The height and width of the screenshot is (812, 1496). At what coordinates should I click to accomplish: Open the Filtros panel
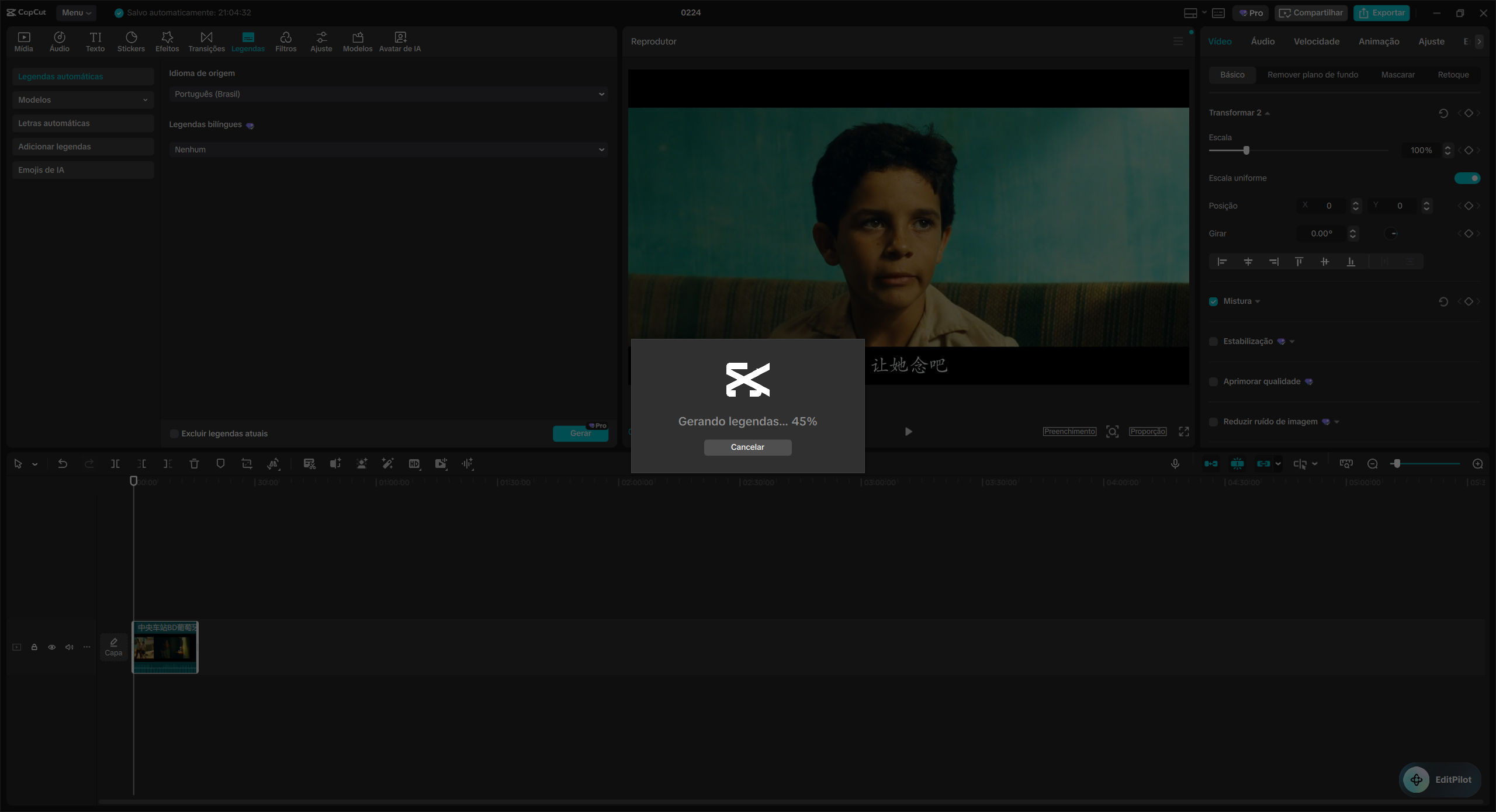click(286, 41)
